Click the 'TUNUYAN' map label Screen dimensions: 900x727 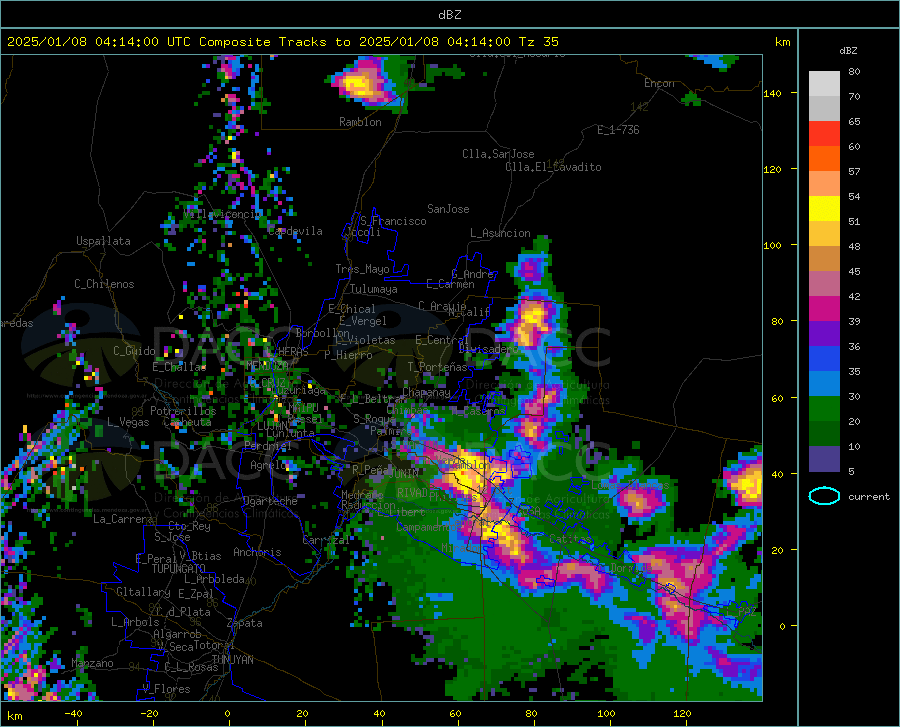(232, 659)
